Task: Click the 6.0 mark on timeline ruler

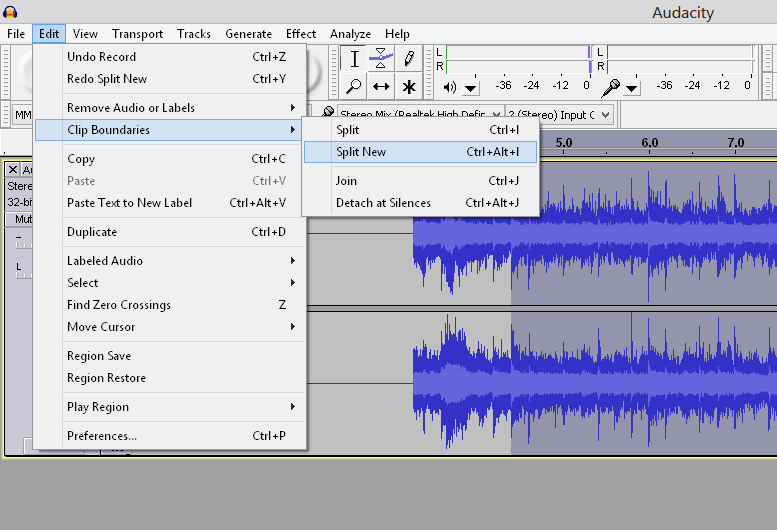Action: click(x=650, y=143)
